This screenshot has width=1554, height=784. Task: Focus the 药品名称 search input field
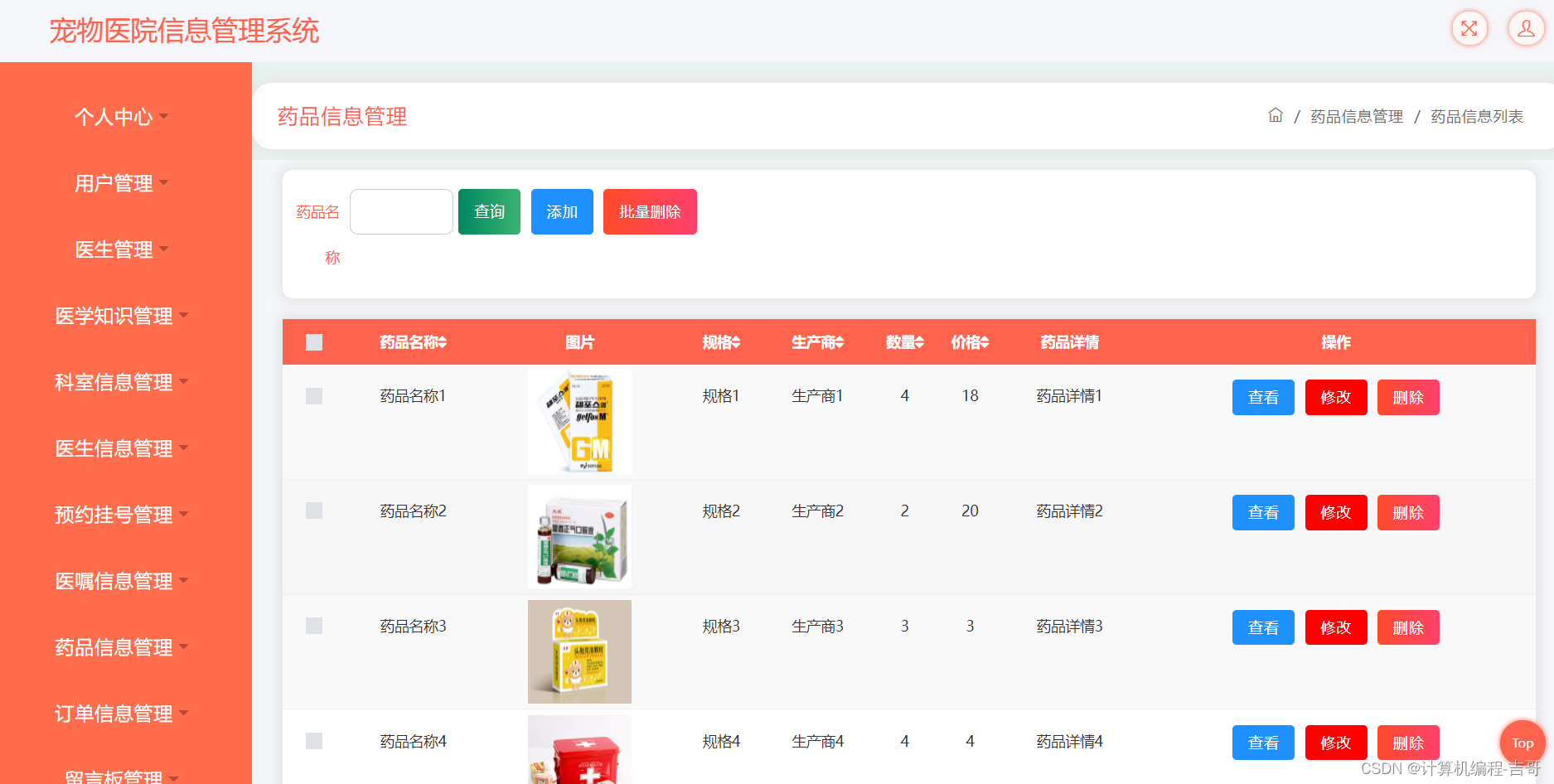(x=401, y=211)
